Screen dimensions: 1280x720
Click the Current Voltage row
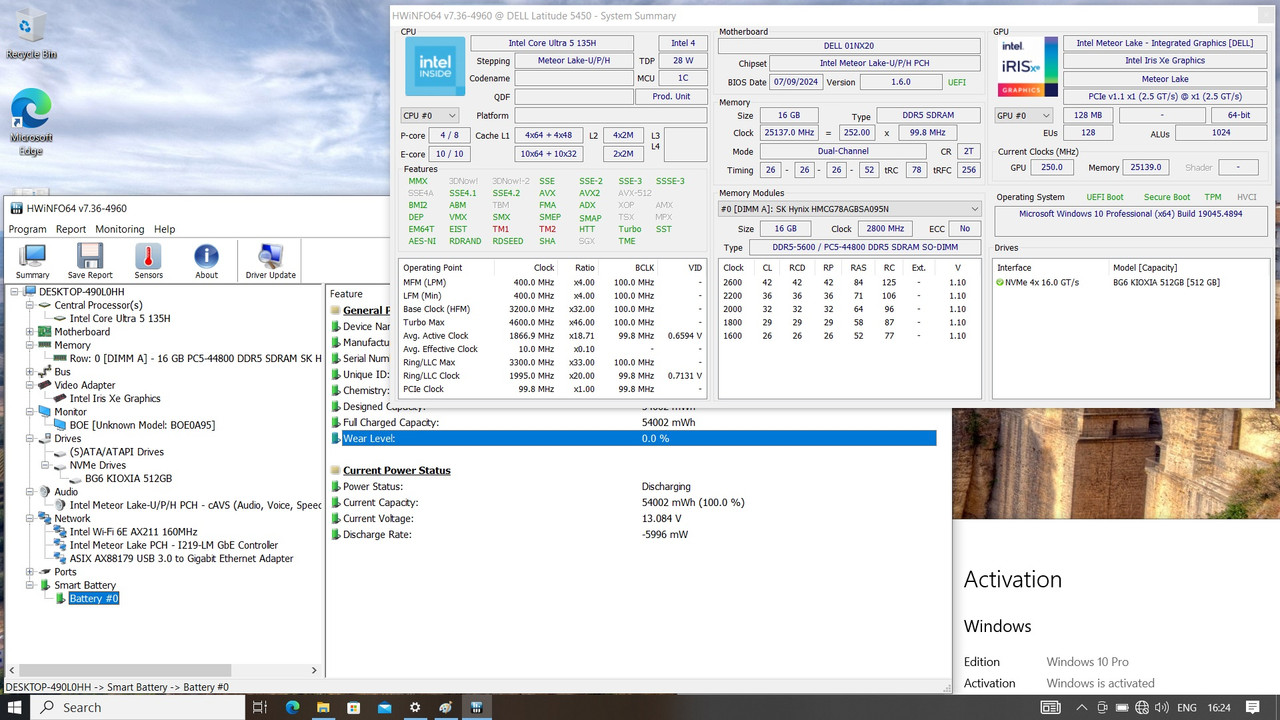(x=633, y=518)
